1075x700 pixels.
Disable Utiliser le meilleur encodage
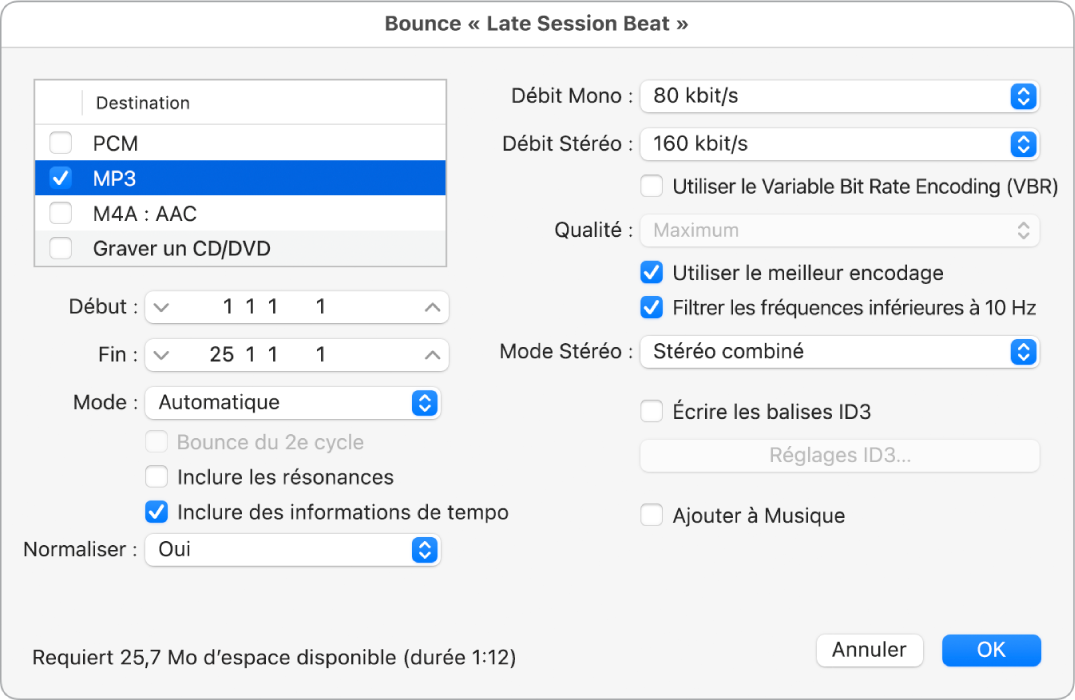[651, 272]
